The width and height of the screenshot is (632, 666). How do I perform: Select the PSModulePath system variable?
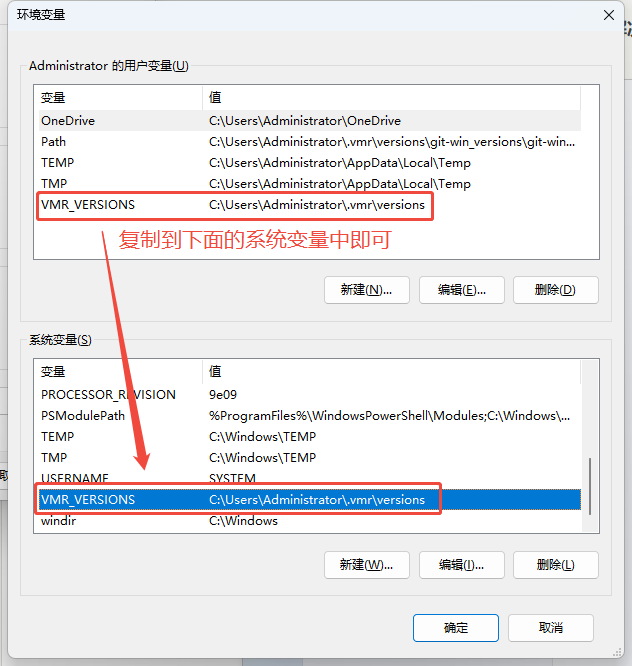(310, 415)
